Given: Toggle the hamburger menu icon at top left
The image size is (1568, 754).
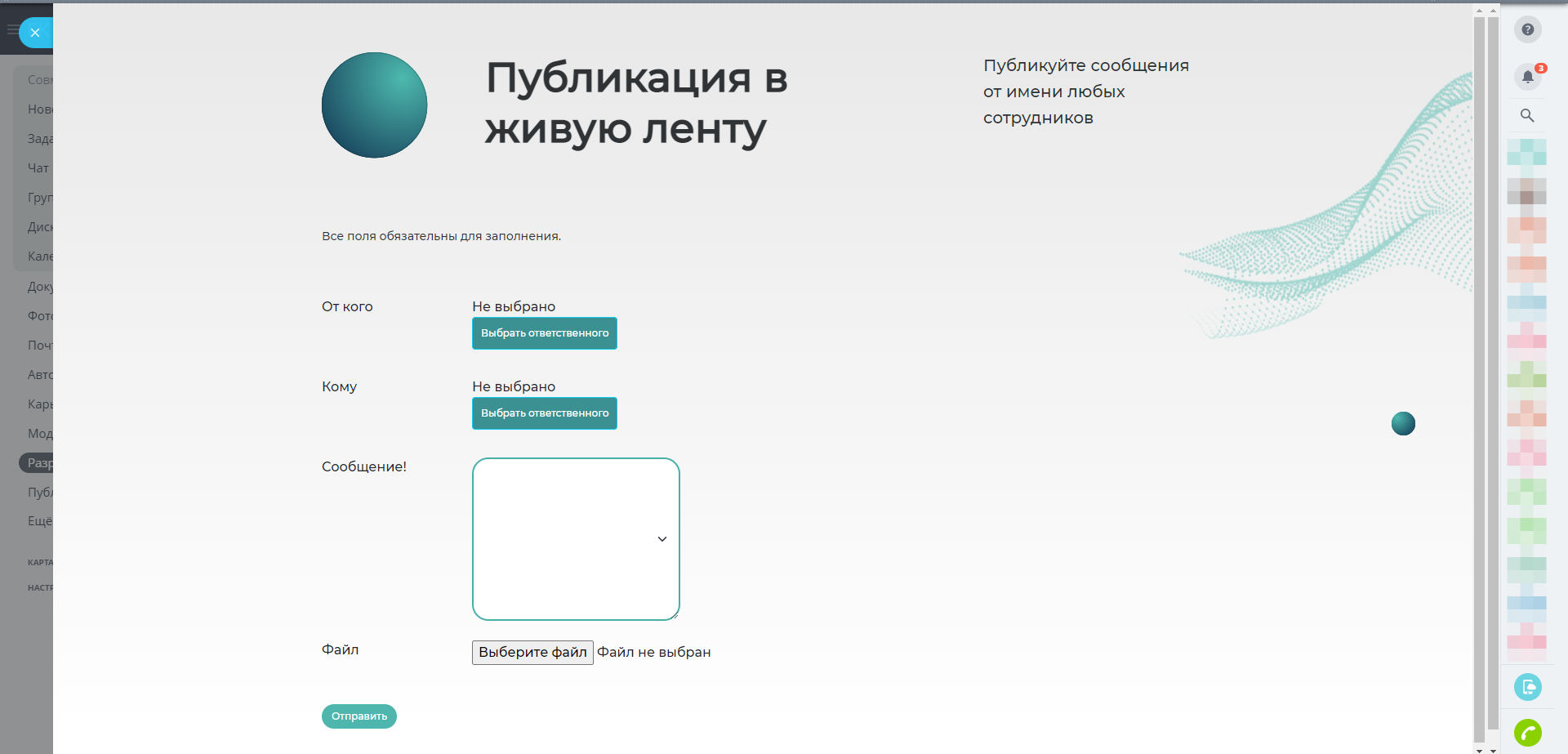Looking at the screenshot, I should [x=11, y=30].
